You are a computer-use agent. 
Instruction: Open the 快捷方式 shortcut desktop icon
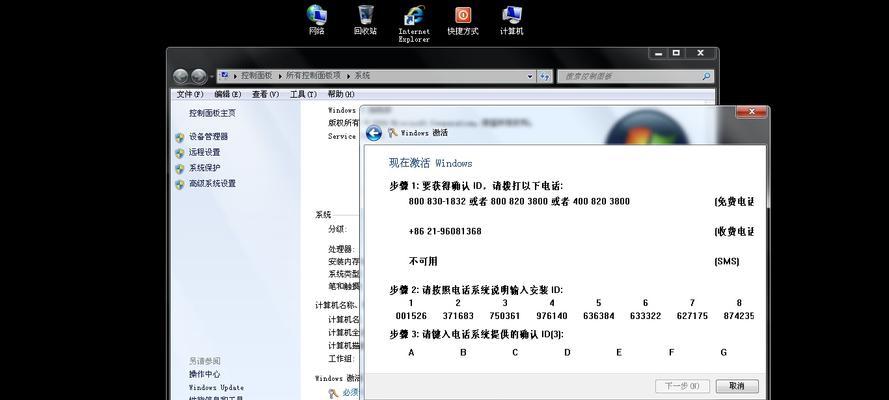(x=463, y=19)
